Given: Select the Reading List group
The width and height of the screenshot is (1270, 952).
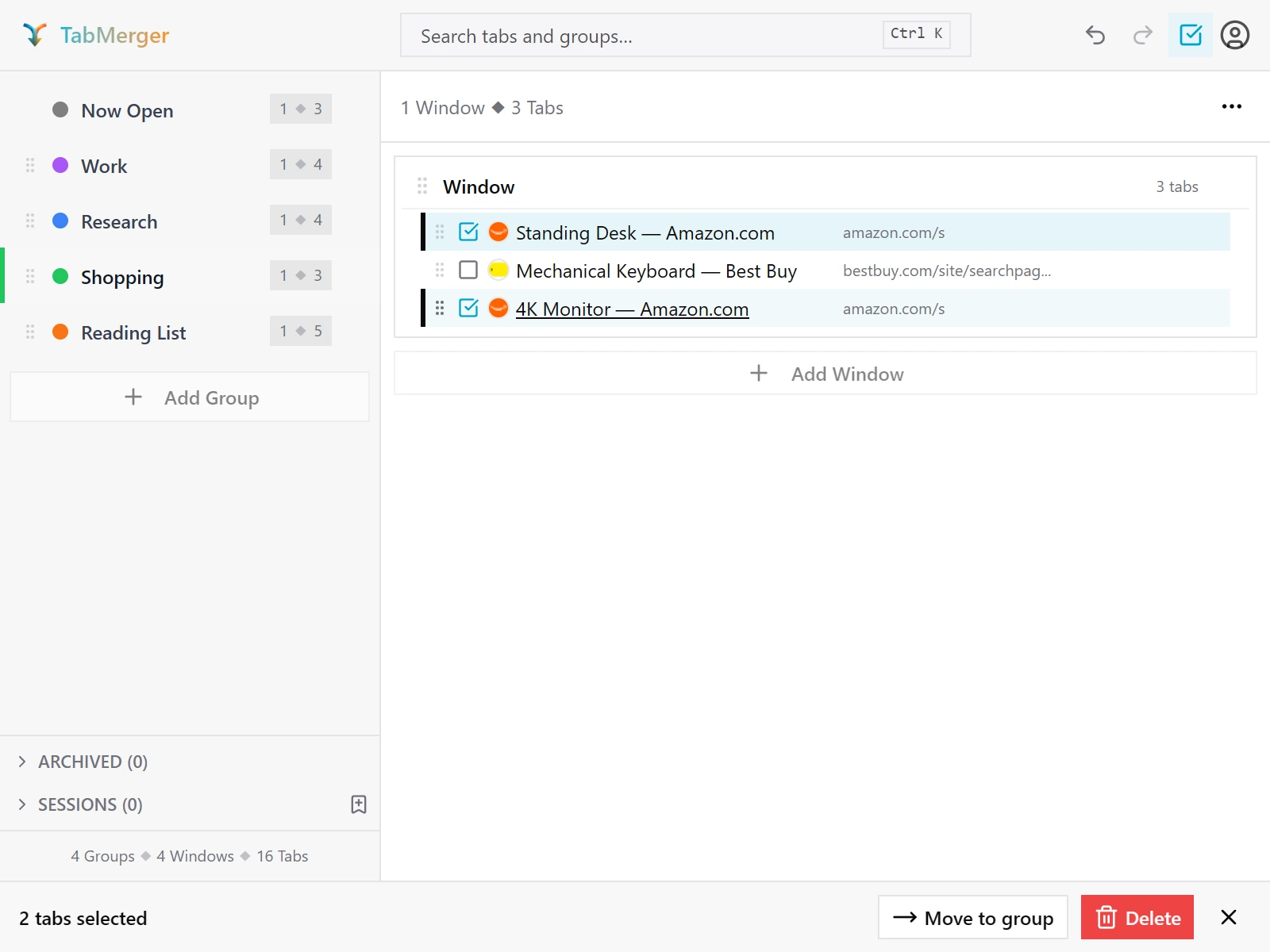Looking at the screenshot, I should tap(190, 332).
